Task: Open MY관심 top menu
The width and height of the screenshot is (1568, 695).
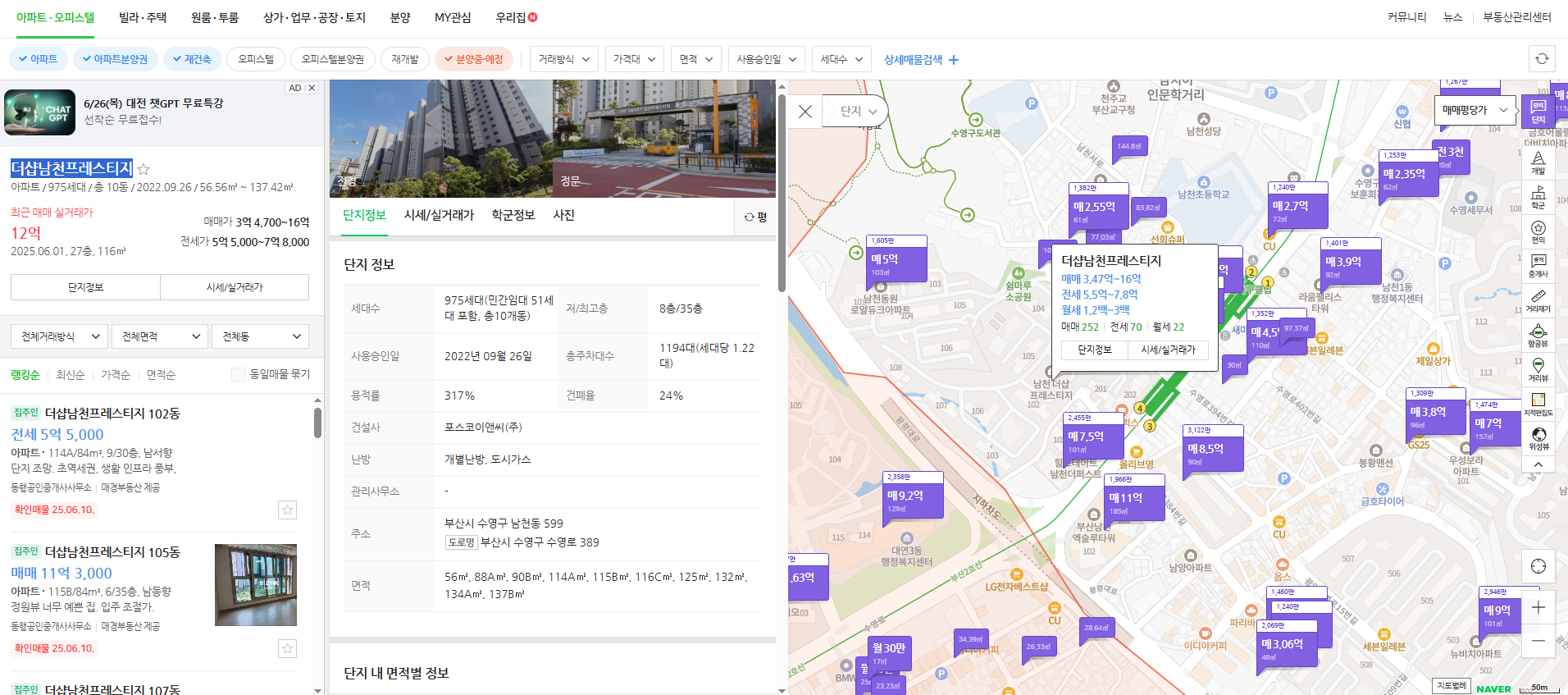Action: 453,17
